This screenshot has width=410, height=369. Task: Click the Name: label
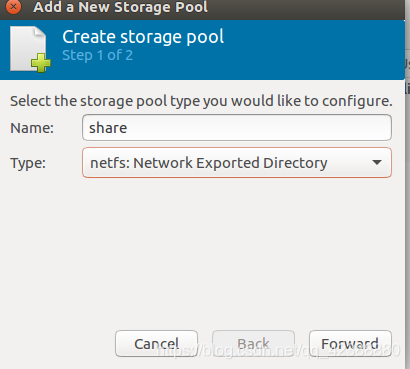[32, 128]
